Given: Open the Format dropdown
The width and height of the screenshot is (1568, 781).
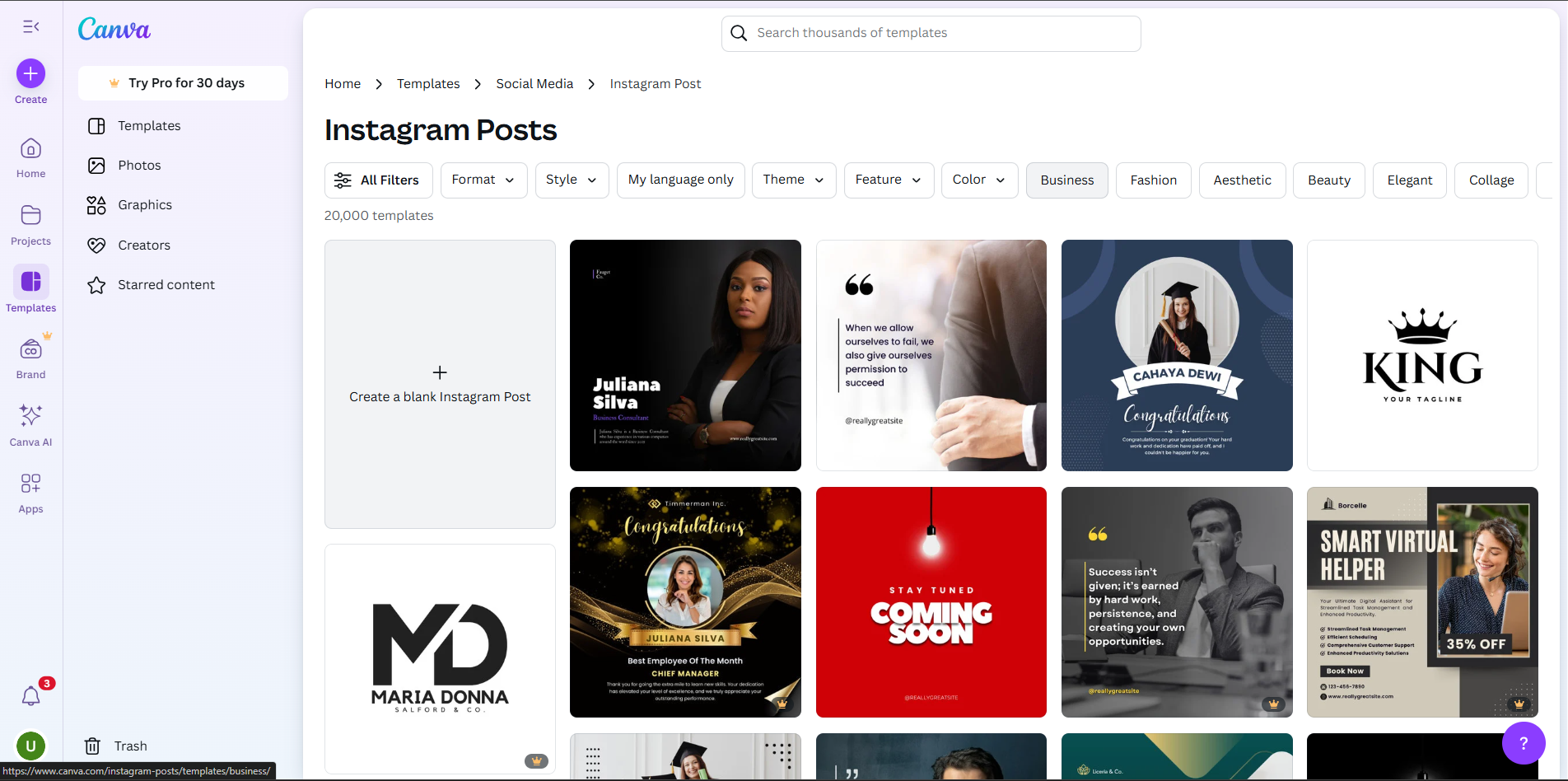Looking at the screenshot, I should click(483, 180).
